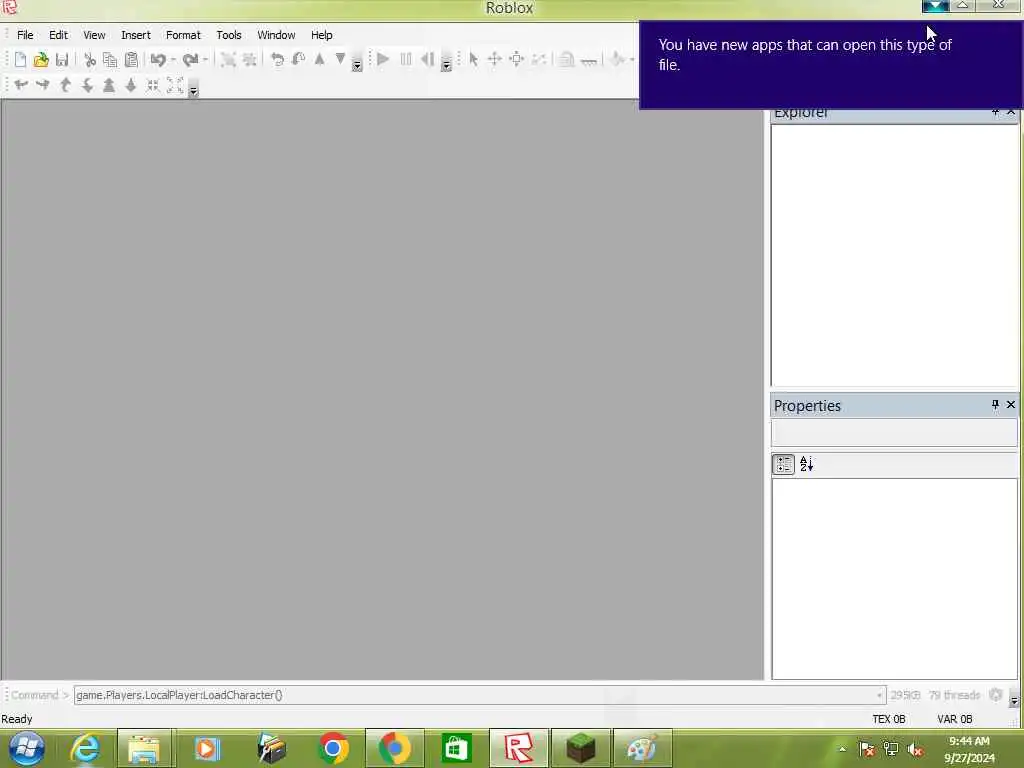Open the Tools menu
The image size is (1024, 768).
[x=229, y=35]
